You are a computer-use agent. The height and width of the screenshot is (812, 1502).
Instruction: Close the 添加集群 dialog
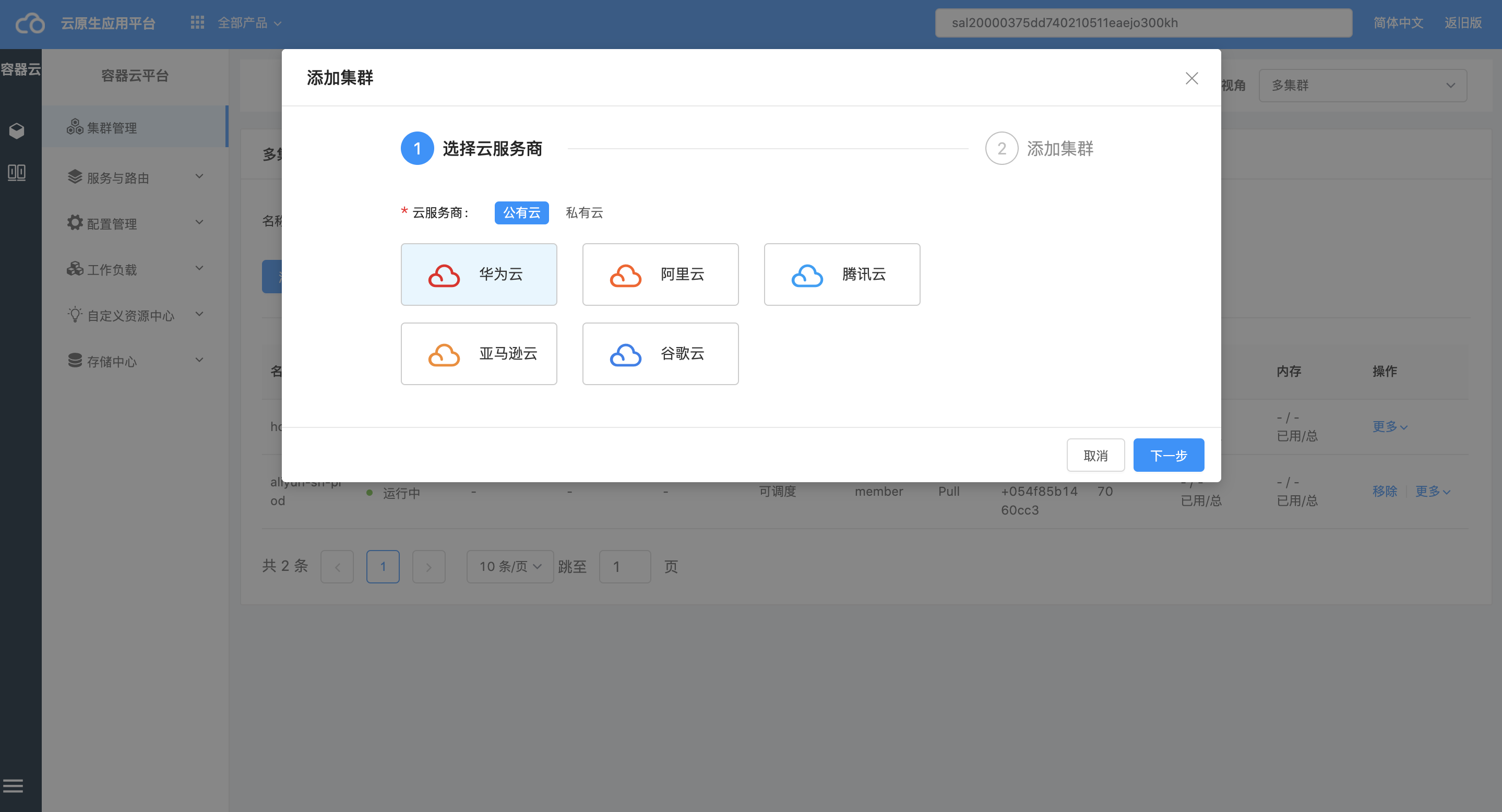[x=1192, y=78]
